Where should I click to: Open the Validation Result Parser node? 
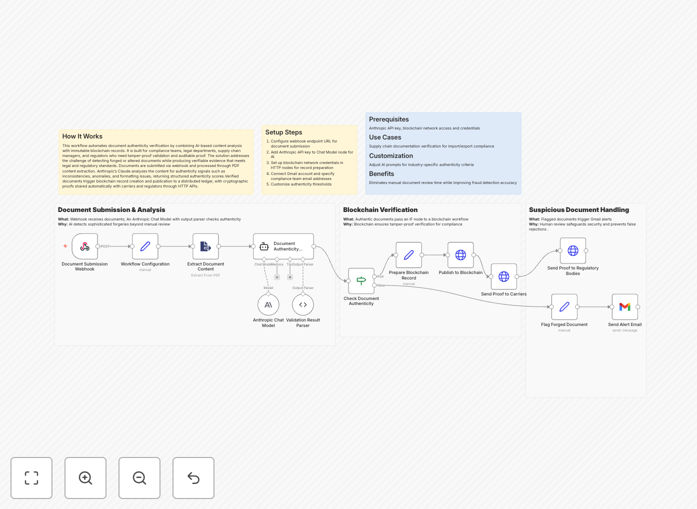click(303, 305)
